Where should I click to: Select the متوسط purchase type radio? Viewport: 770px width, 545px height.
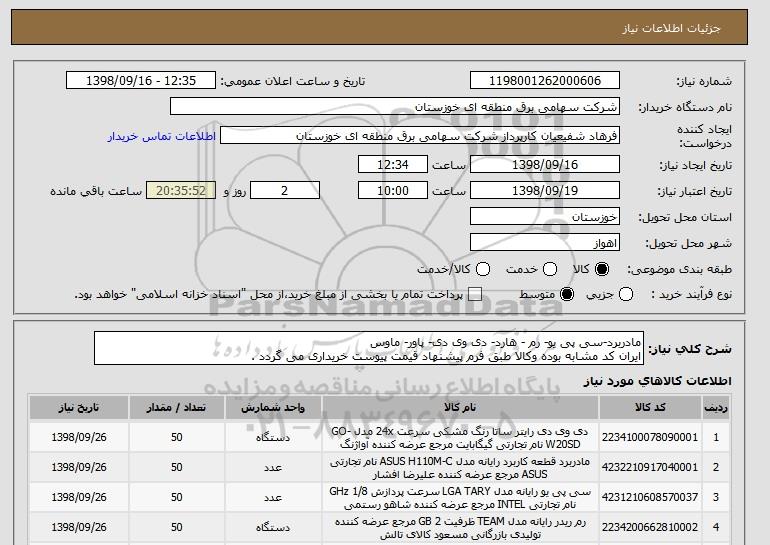(x=567, y=295)
